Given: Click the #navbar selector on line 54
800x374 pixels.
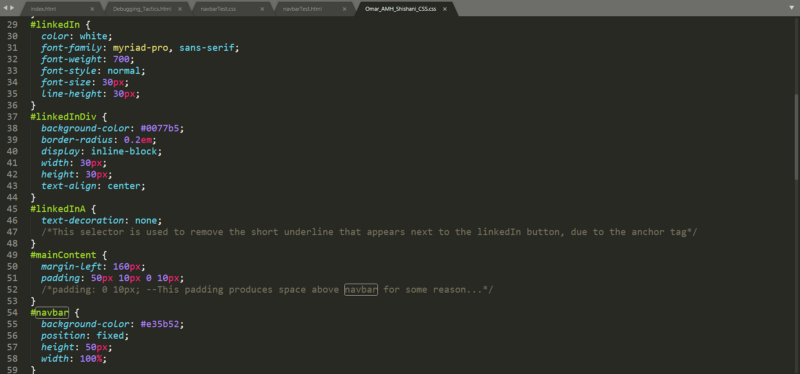Looking at the screenshot, I should (49, 313).
